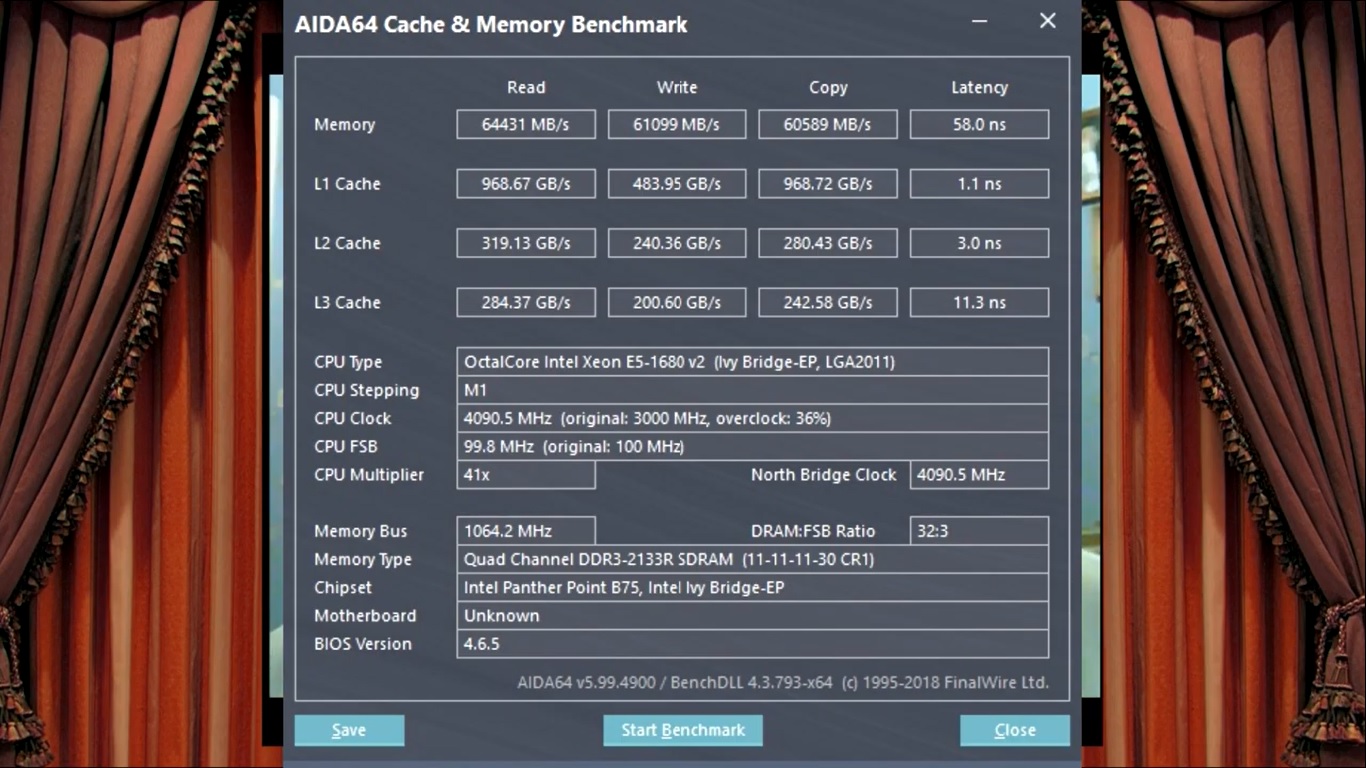Click the North Bridge Clock label
The height and width of the screenshot is (768, 1366).
coord(824,475)
